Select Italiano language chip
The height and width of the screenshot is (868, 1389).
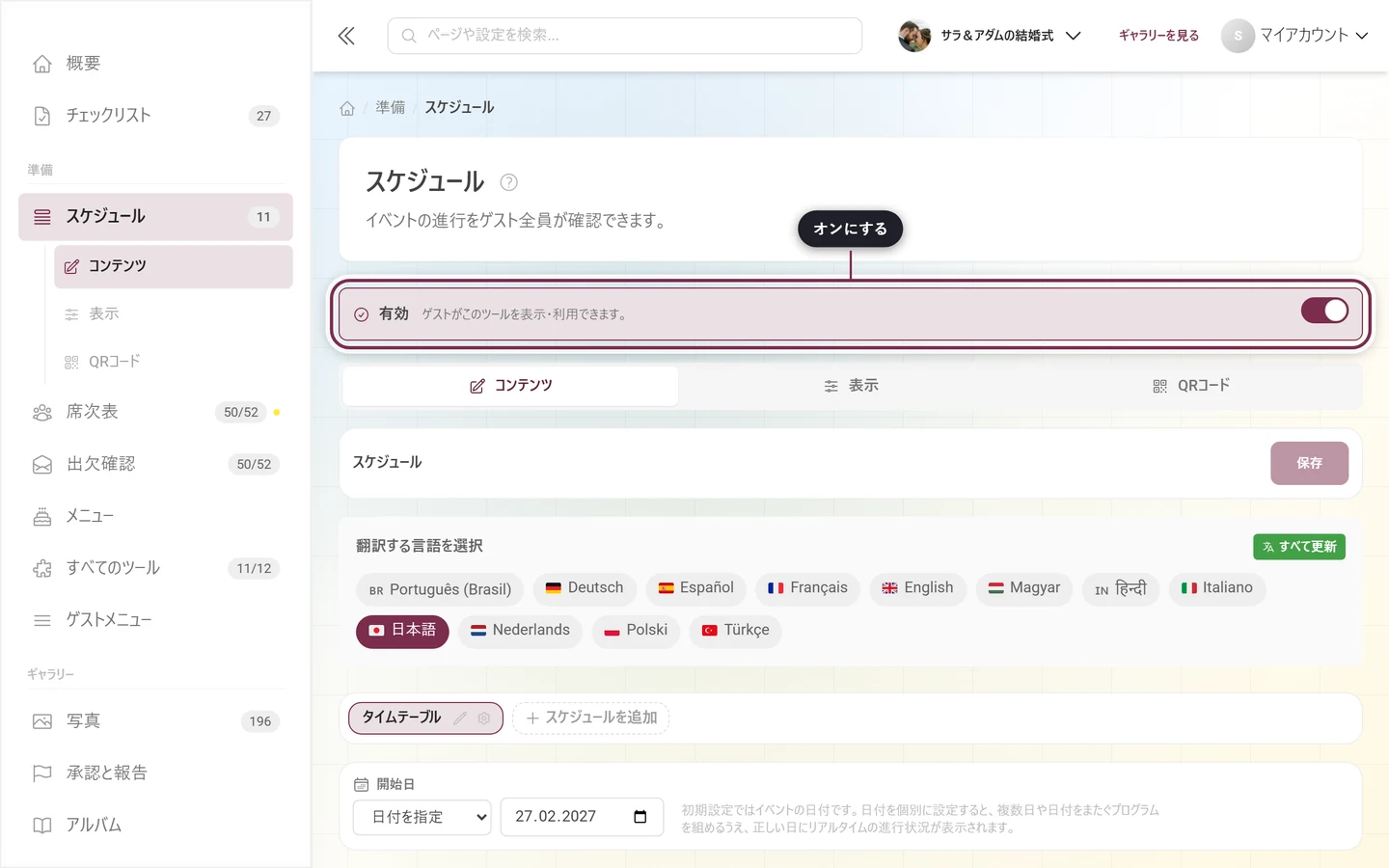pyautogui.click(x=1217, y=588)
